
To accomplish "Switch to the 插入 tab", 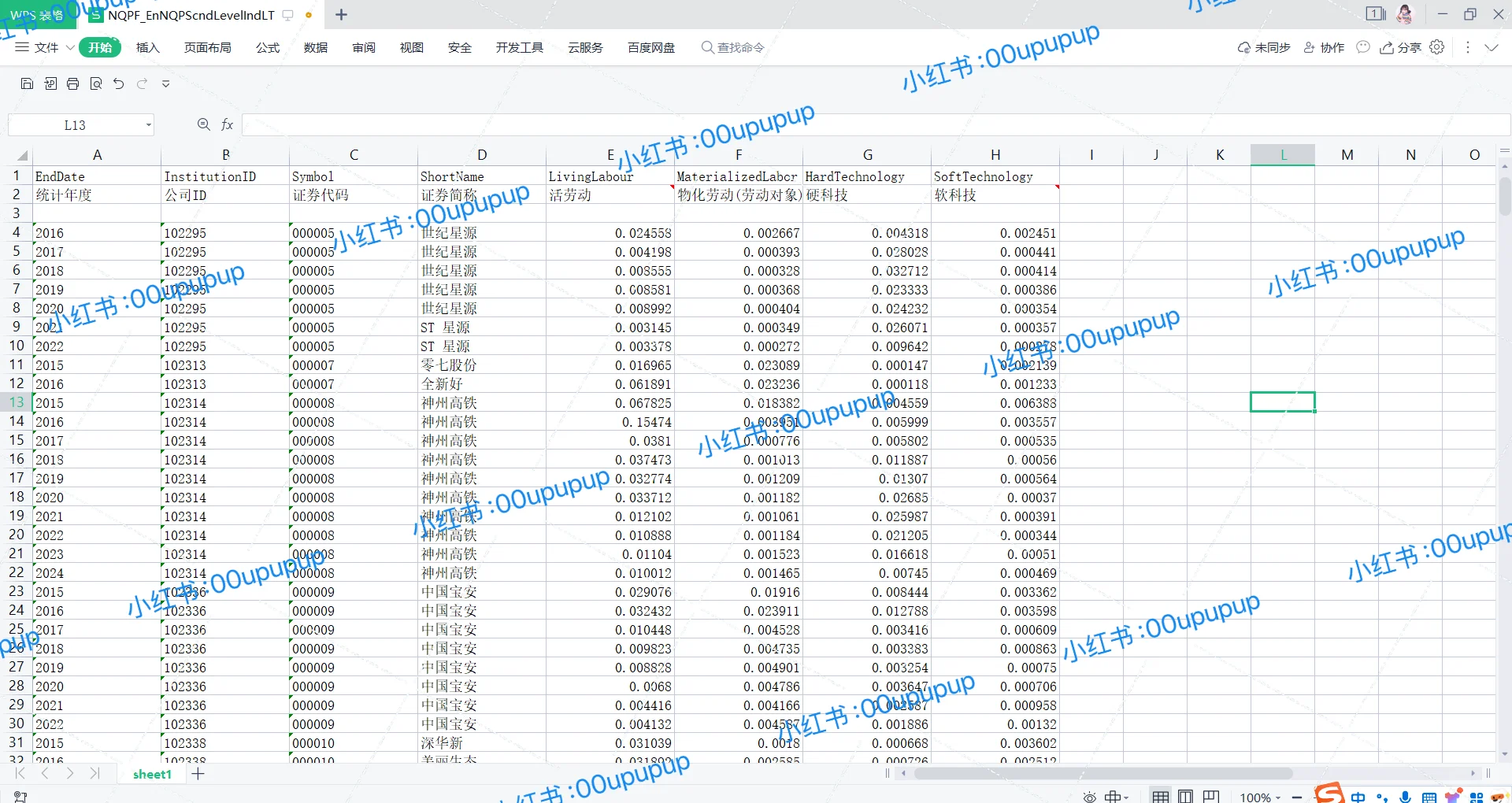I will (148, 47).
